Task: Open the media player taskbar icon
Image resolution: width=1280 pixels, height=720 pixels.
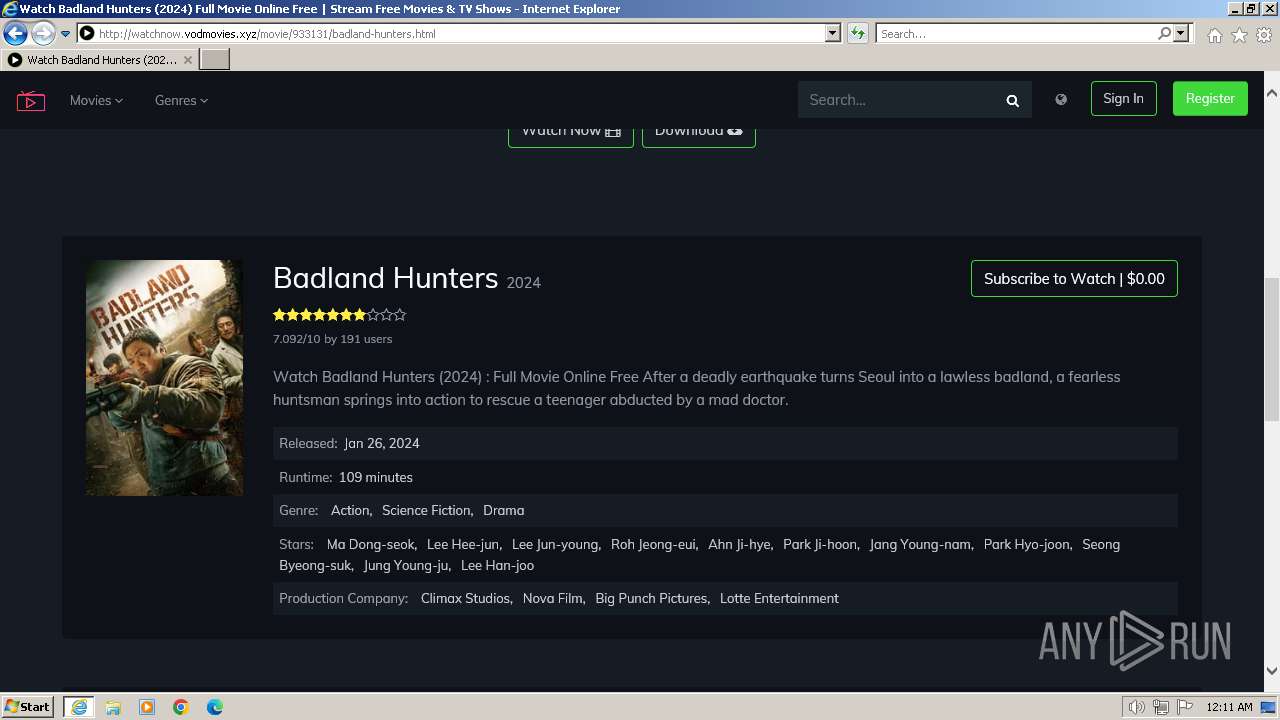Action: [x=146, y=707]
